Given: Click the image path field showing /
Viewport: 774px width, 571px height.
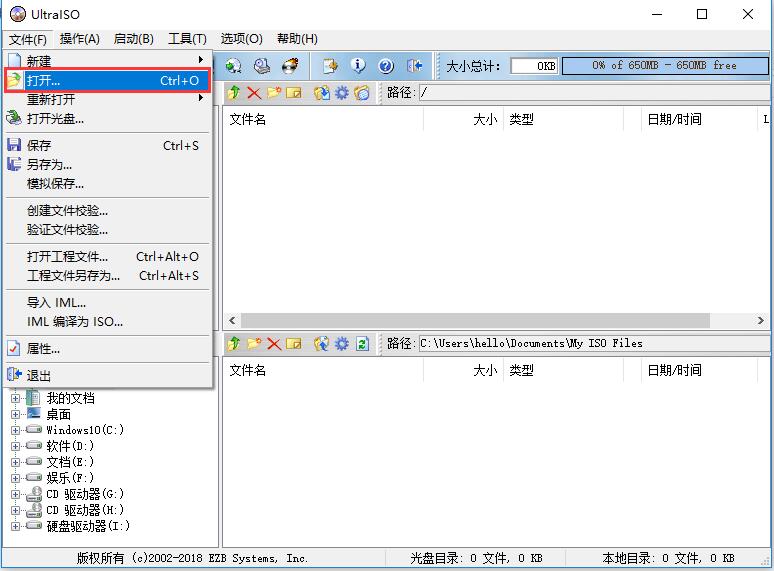Looking at the screenshot, I should tap(594, 92).
